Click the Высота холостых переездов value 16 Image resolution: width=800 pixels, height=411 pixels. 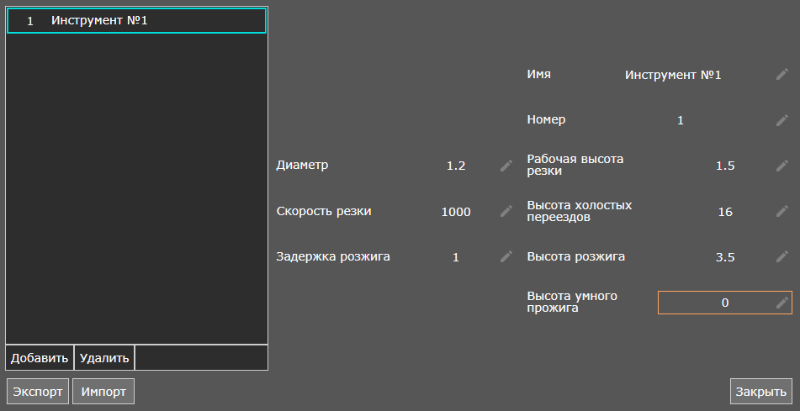click(x=725, y=212)
